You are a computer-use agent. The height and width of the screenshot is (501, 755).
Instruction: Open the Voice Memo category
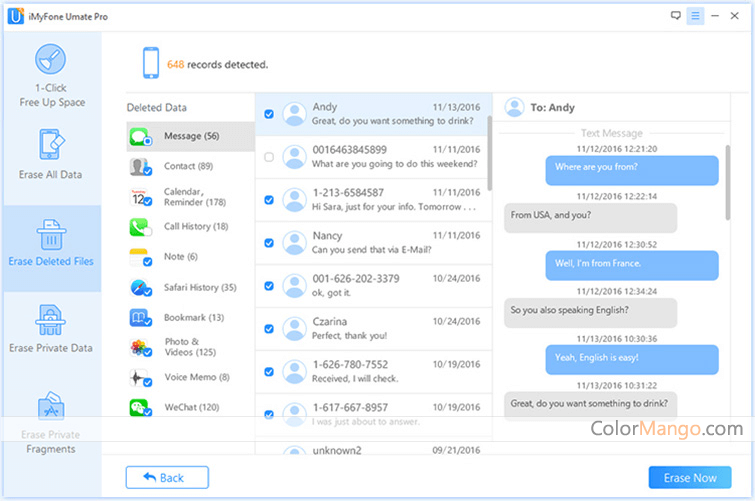[x=189, y=378]
